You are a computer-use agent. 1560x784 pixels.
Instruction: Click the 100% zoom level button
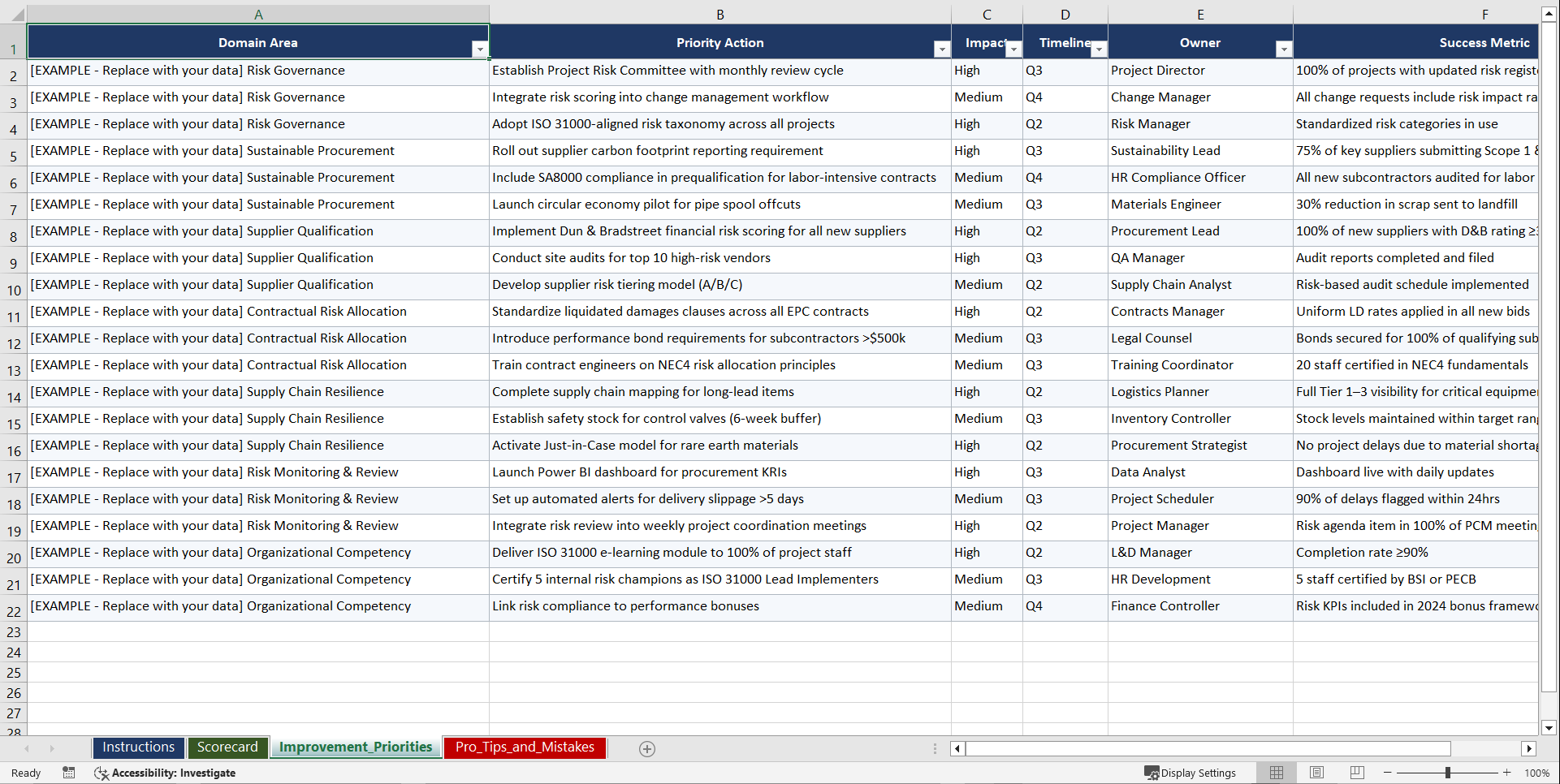coord(1536,773)
